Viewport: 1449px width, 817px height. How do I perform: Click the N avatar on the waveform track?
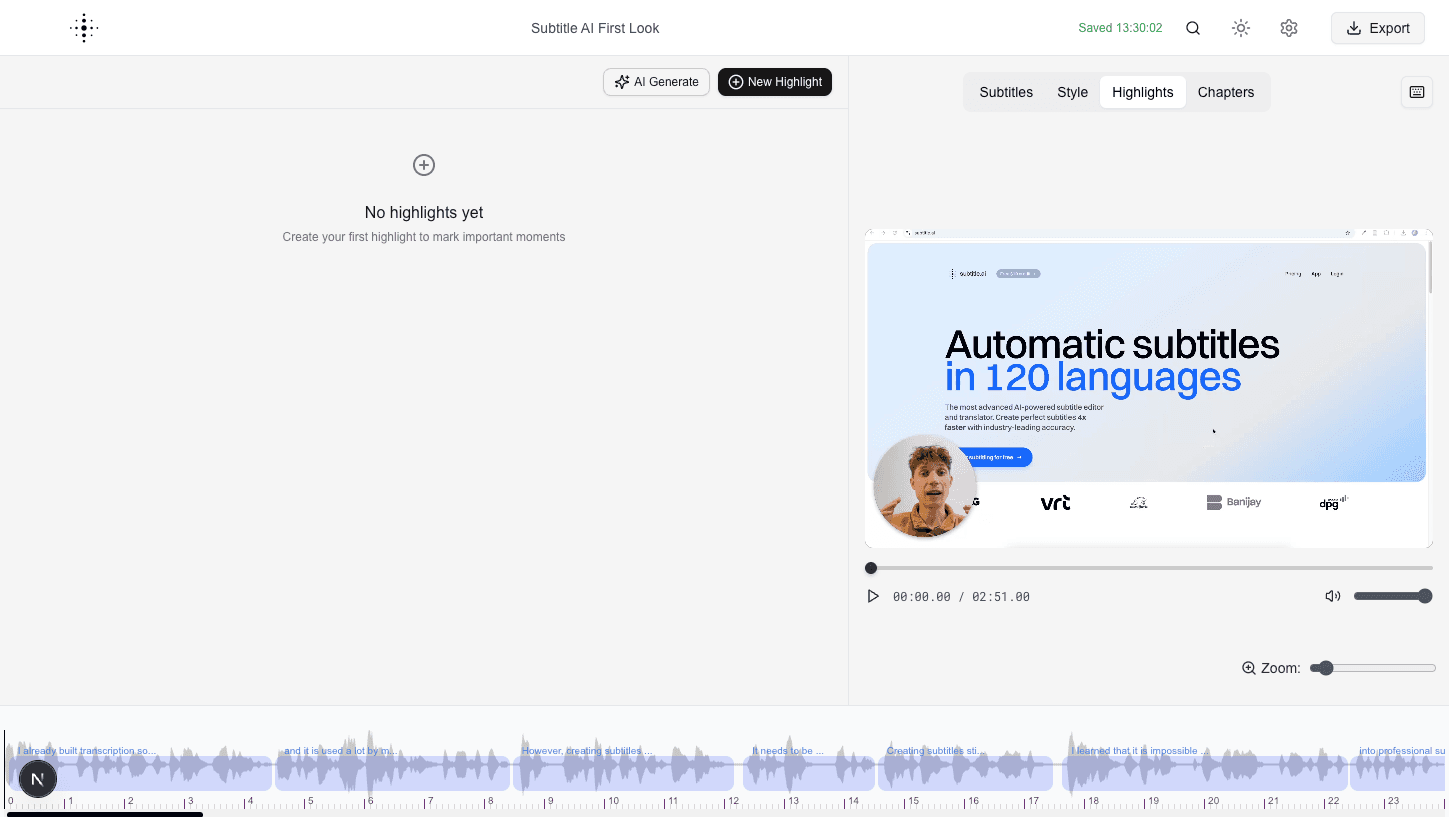pyautogui.click(x=37, y=778)
